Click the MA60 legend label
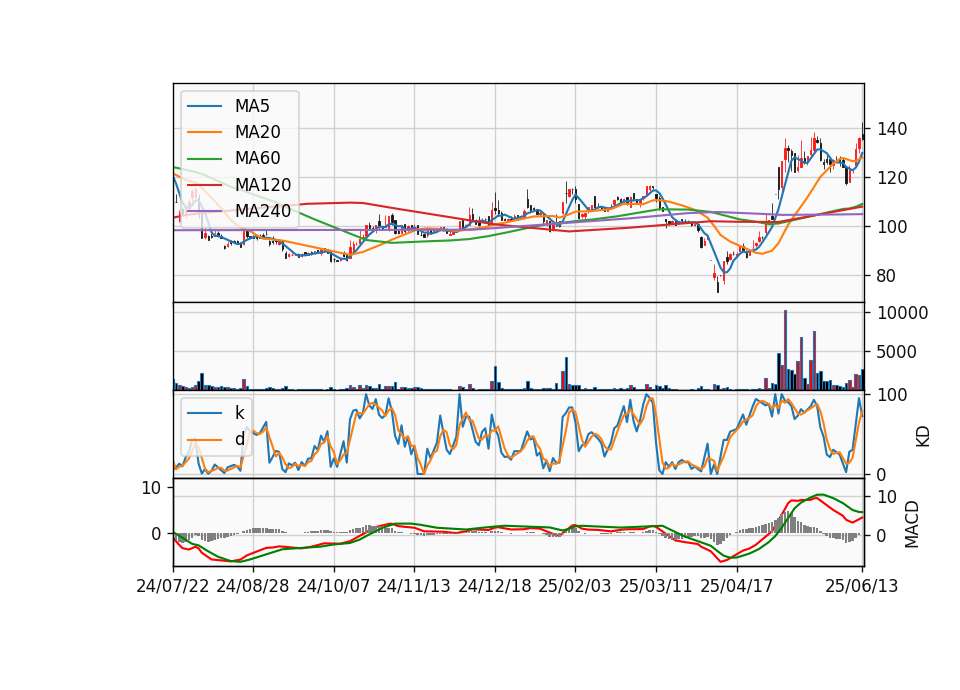Screen dimensions: 960x690 pos(257,159)
